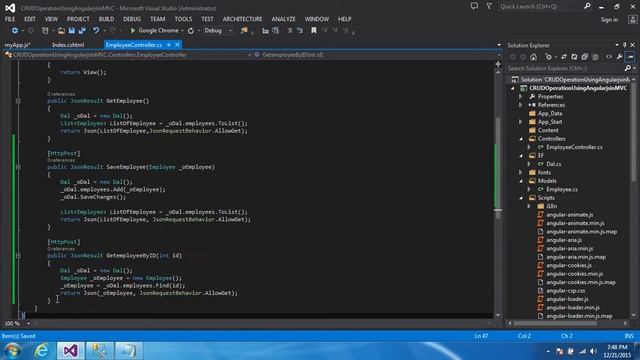Open the member dropdown showing GetemployeeByID
The width and height of the screenshot is (640, 360).
499,55
